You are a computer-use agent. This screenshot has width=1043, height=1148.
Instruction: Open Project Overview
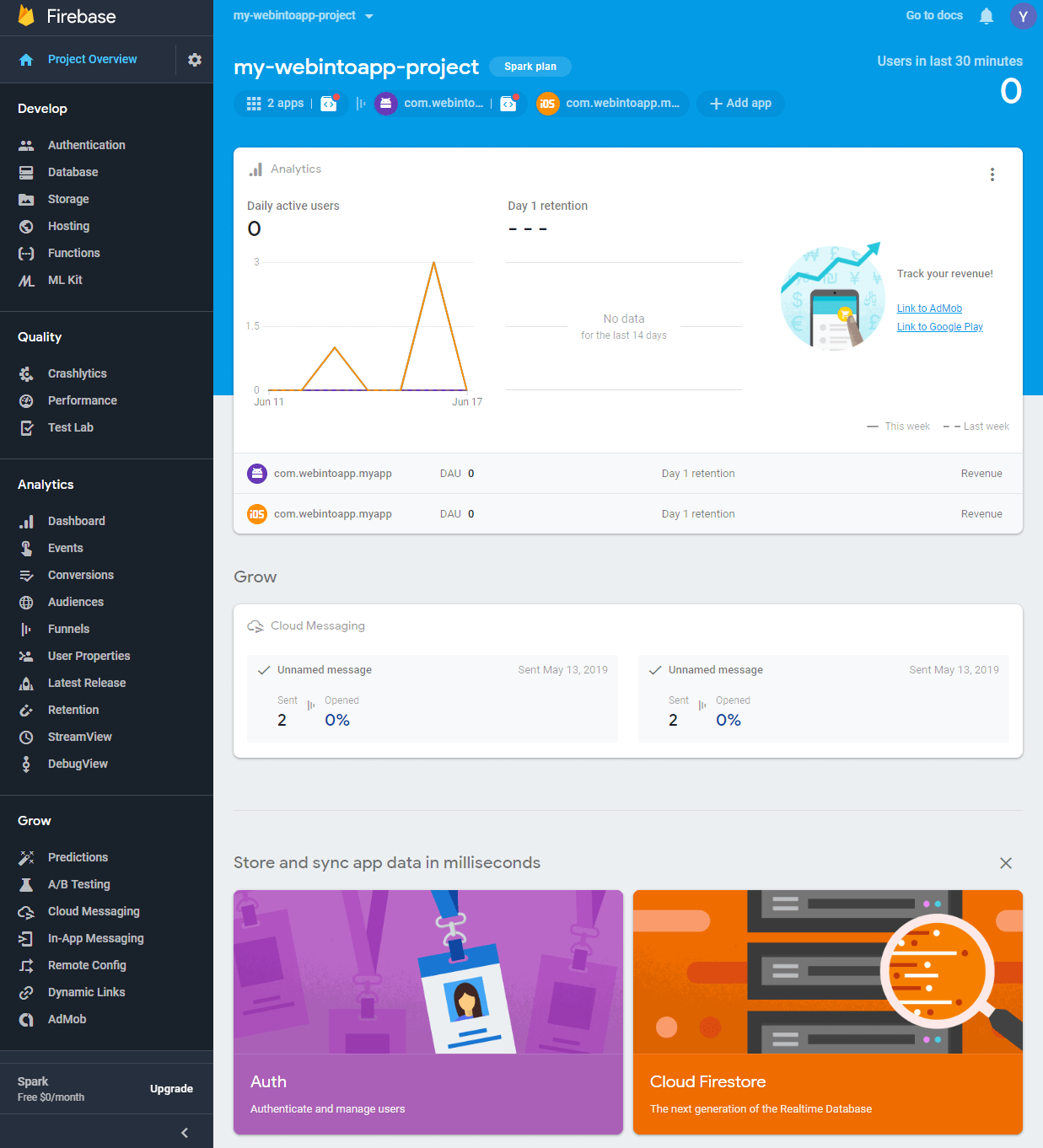point(92,59)
